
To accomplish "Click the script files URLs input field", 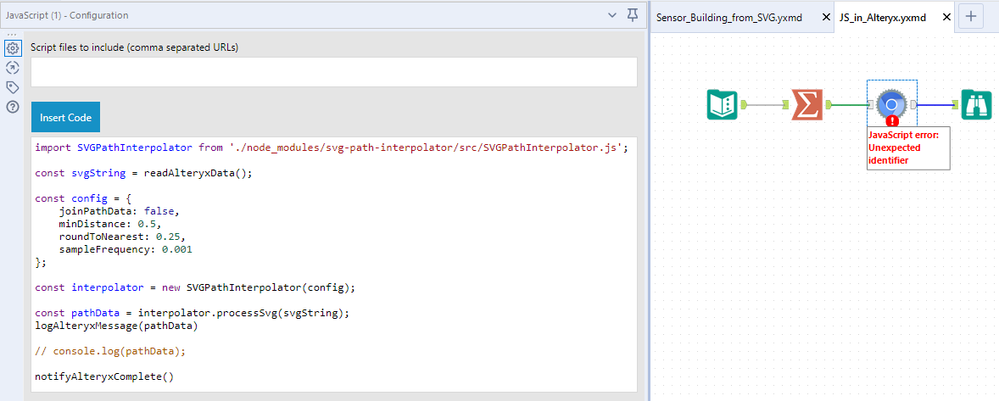I will [334, 72].
